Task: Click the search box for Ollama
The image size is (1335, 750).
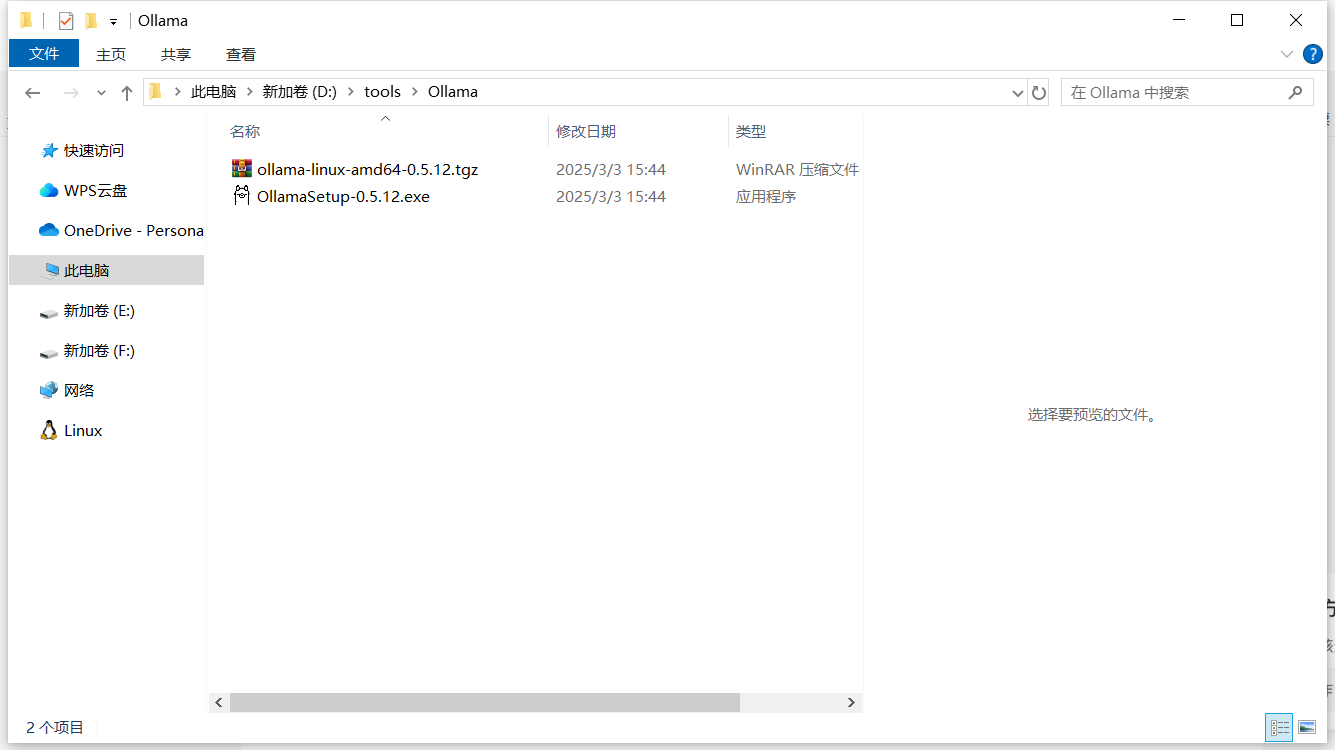Action: coord(1186,92)
